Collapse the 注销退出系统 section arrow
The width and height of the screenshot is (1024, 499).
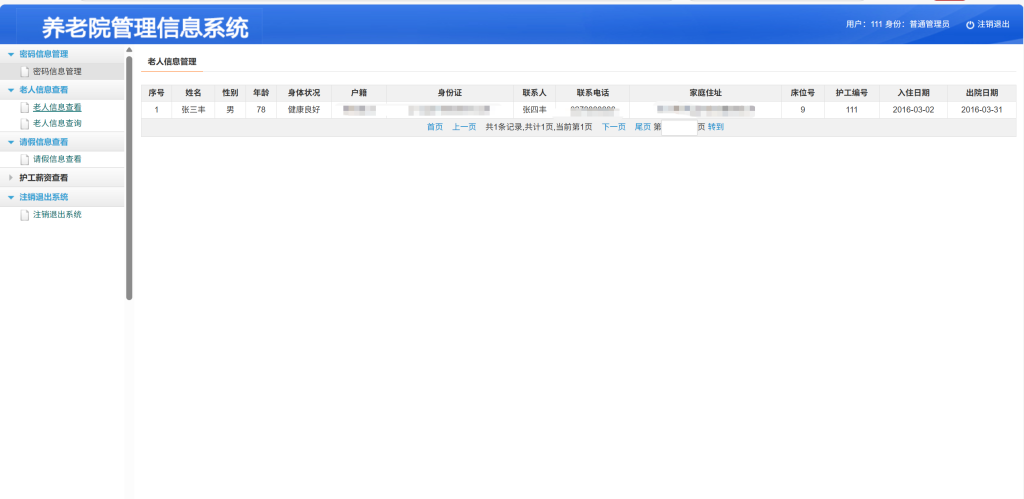pos(11,197)
